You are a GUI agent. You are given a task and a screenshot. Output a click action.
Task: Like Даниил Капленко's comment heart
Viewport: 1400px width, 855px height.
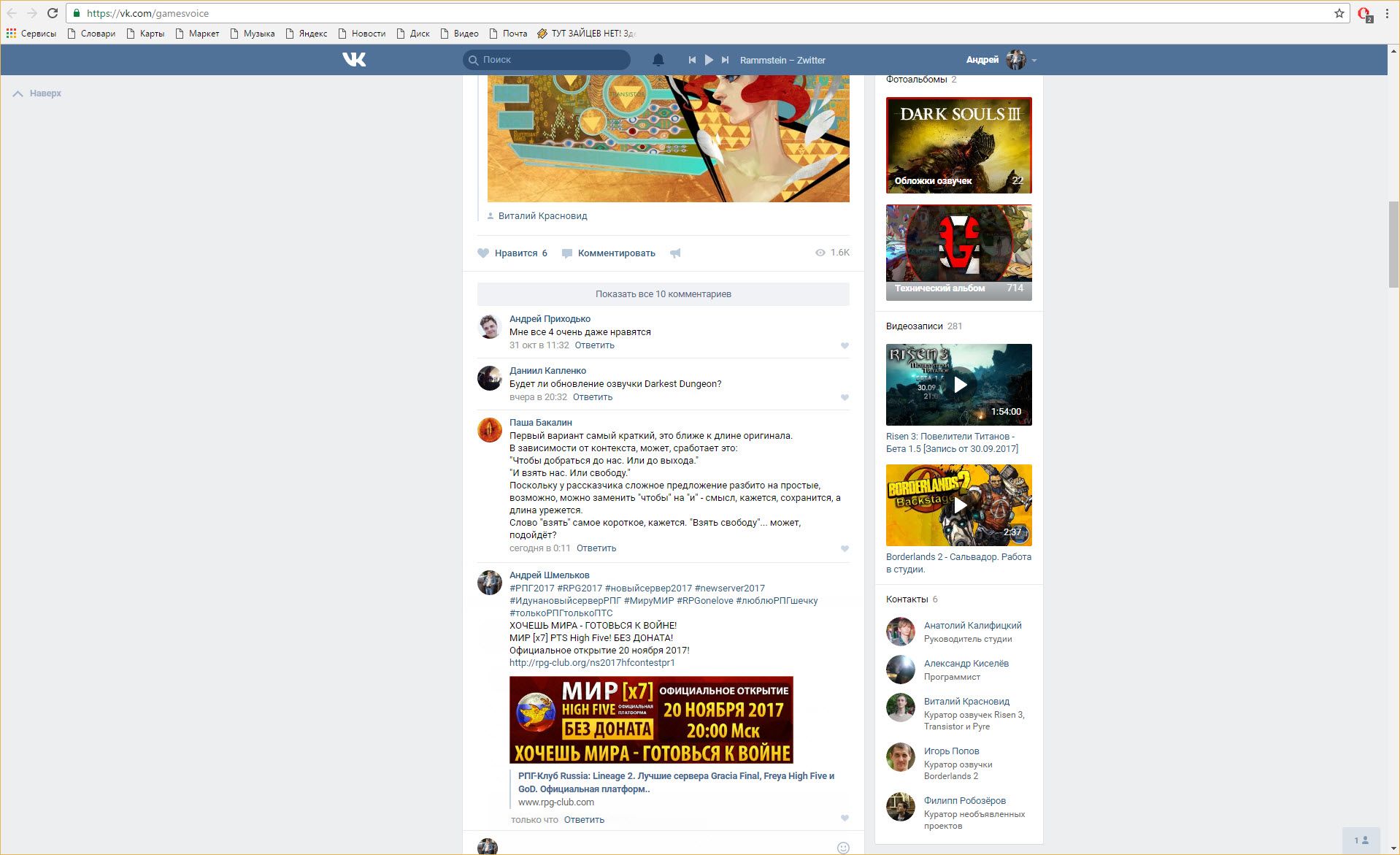tap(845, 398)
